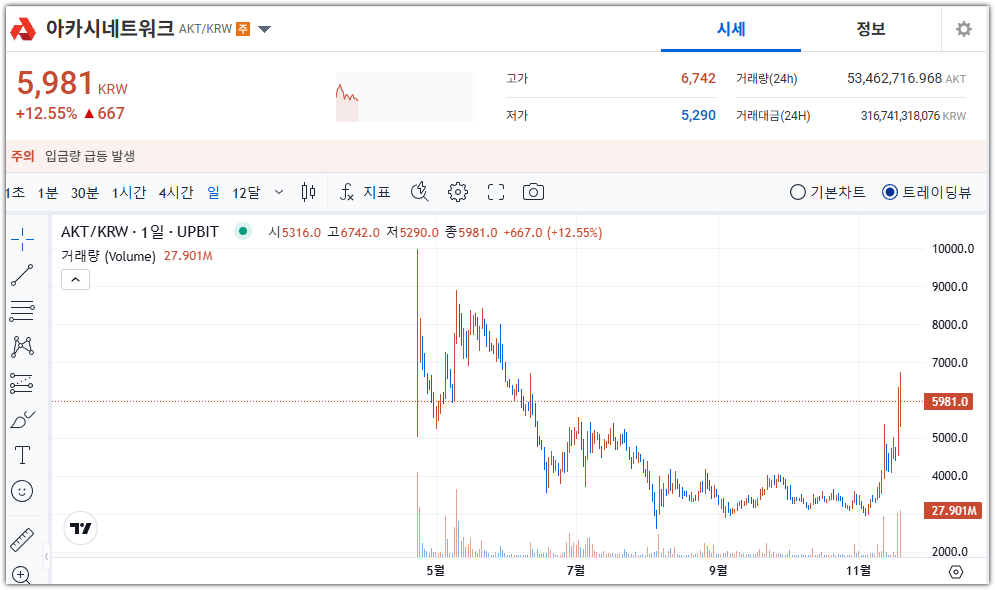Viewport: 995px width, 590px height.
Task: Take a chart snapshot with camera icon
Action: [533, 192]
